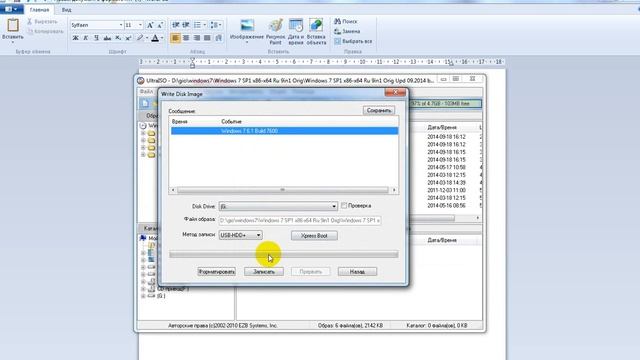Open paragraph settings icon in WordPad

pos(219,38)
